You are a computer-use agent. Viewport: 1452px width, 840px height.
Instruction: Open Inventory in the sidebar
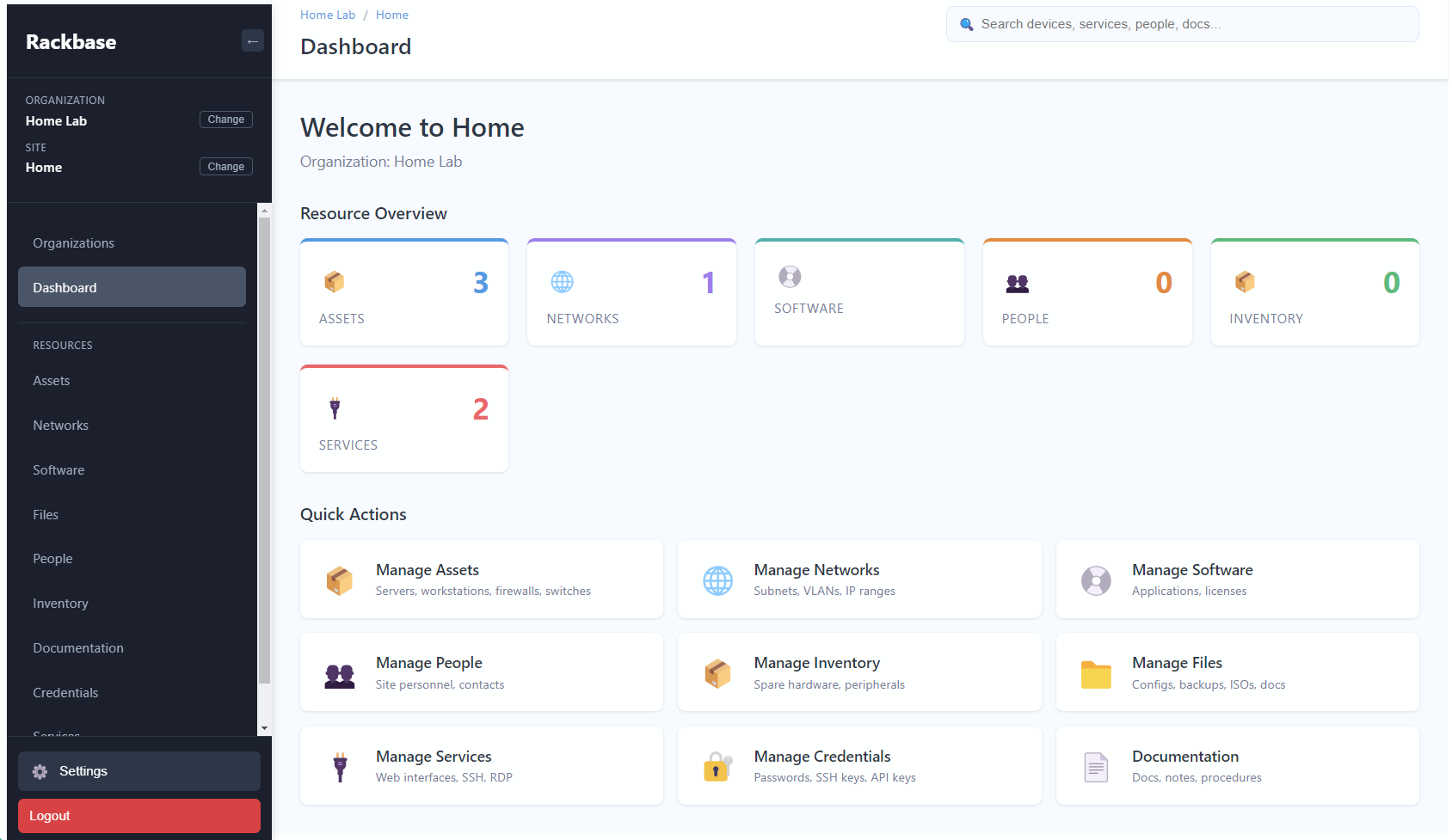132,604
